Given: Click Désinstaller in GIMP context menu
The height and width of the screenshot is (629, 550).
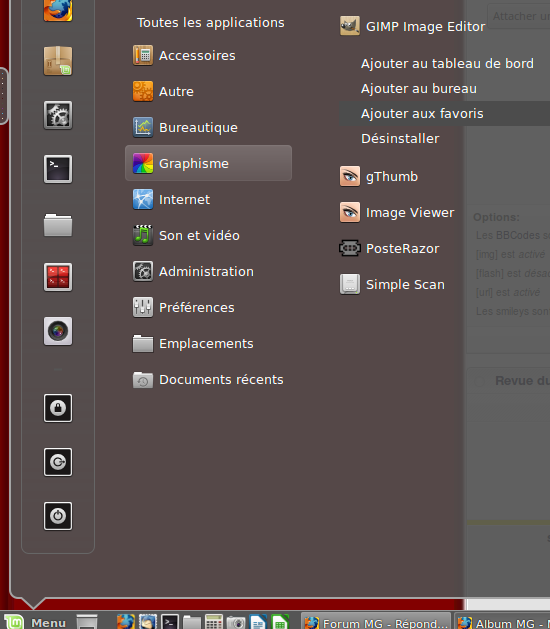Looking at the screenshot, I should click(400, 138).
